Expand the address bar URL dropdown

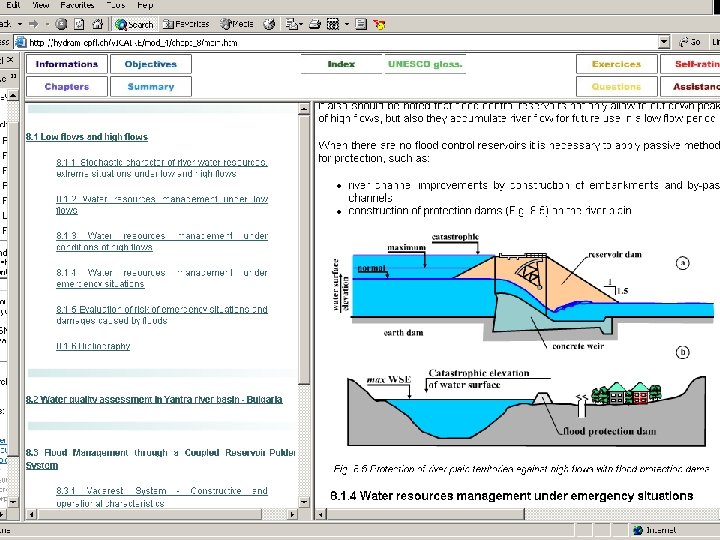[x=664, y=42]
